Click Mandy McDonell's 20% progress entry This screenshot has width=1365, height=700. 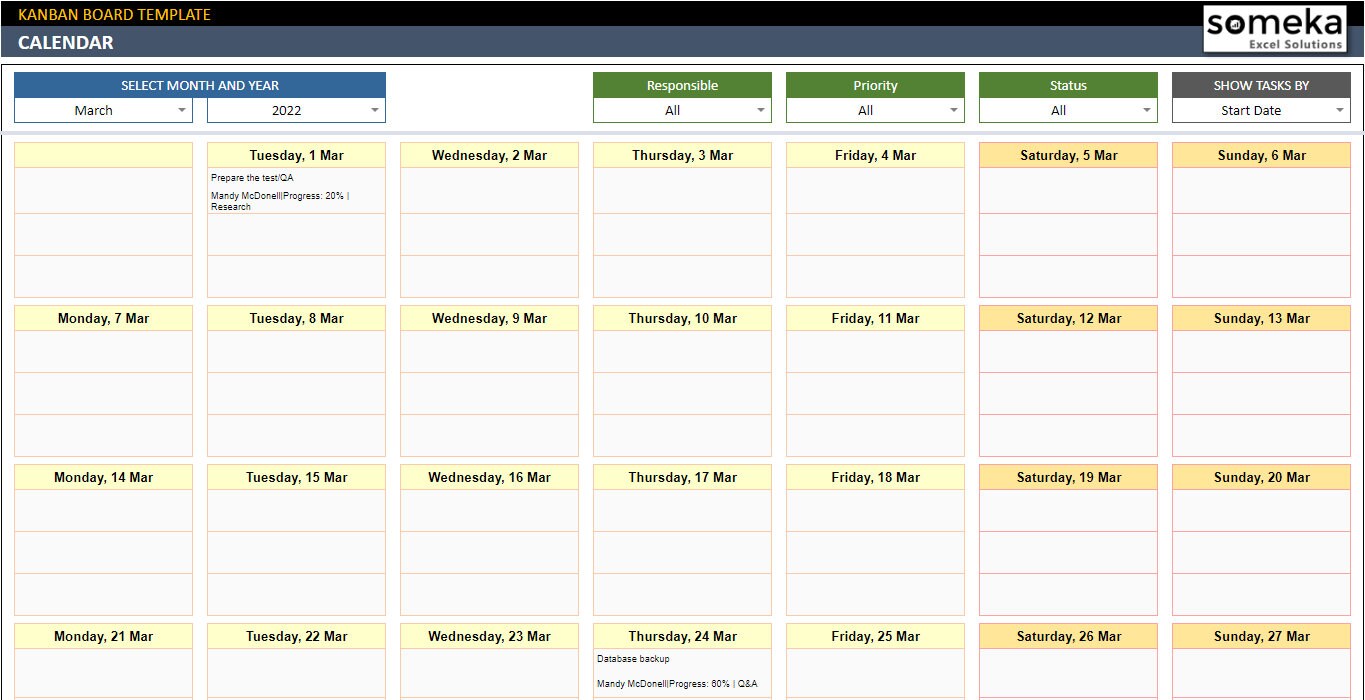click(x=279, y=200)
